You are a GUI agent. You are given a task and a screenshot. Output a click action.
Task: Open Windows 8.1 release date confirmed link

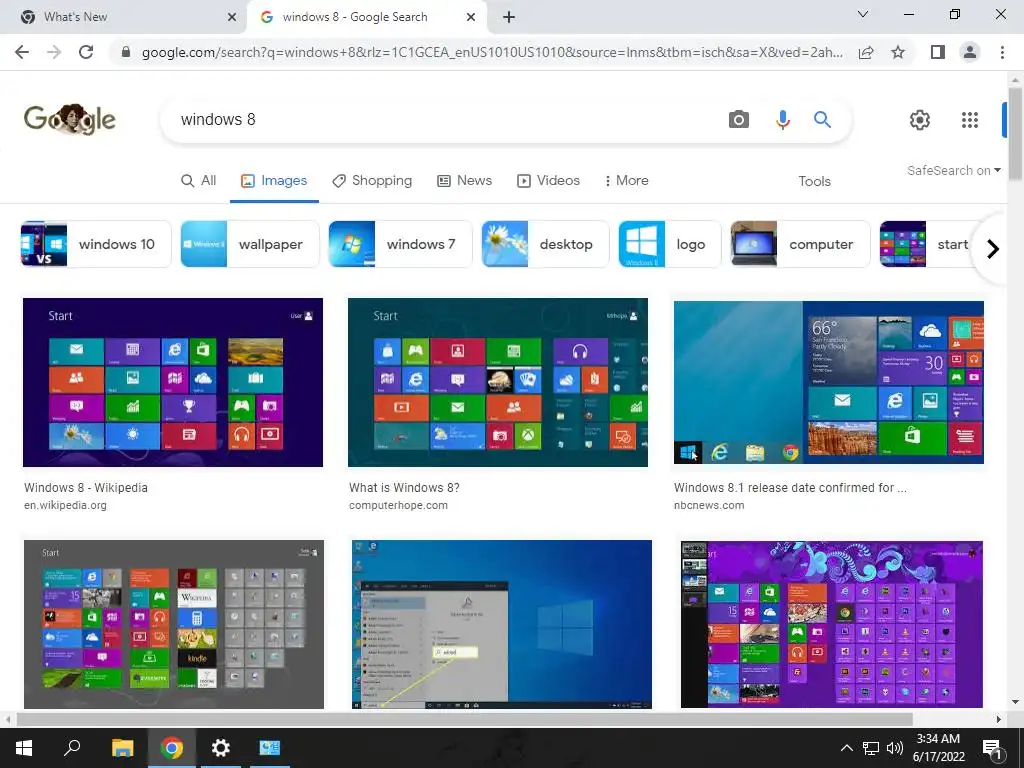coord(790,488)
